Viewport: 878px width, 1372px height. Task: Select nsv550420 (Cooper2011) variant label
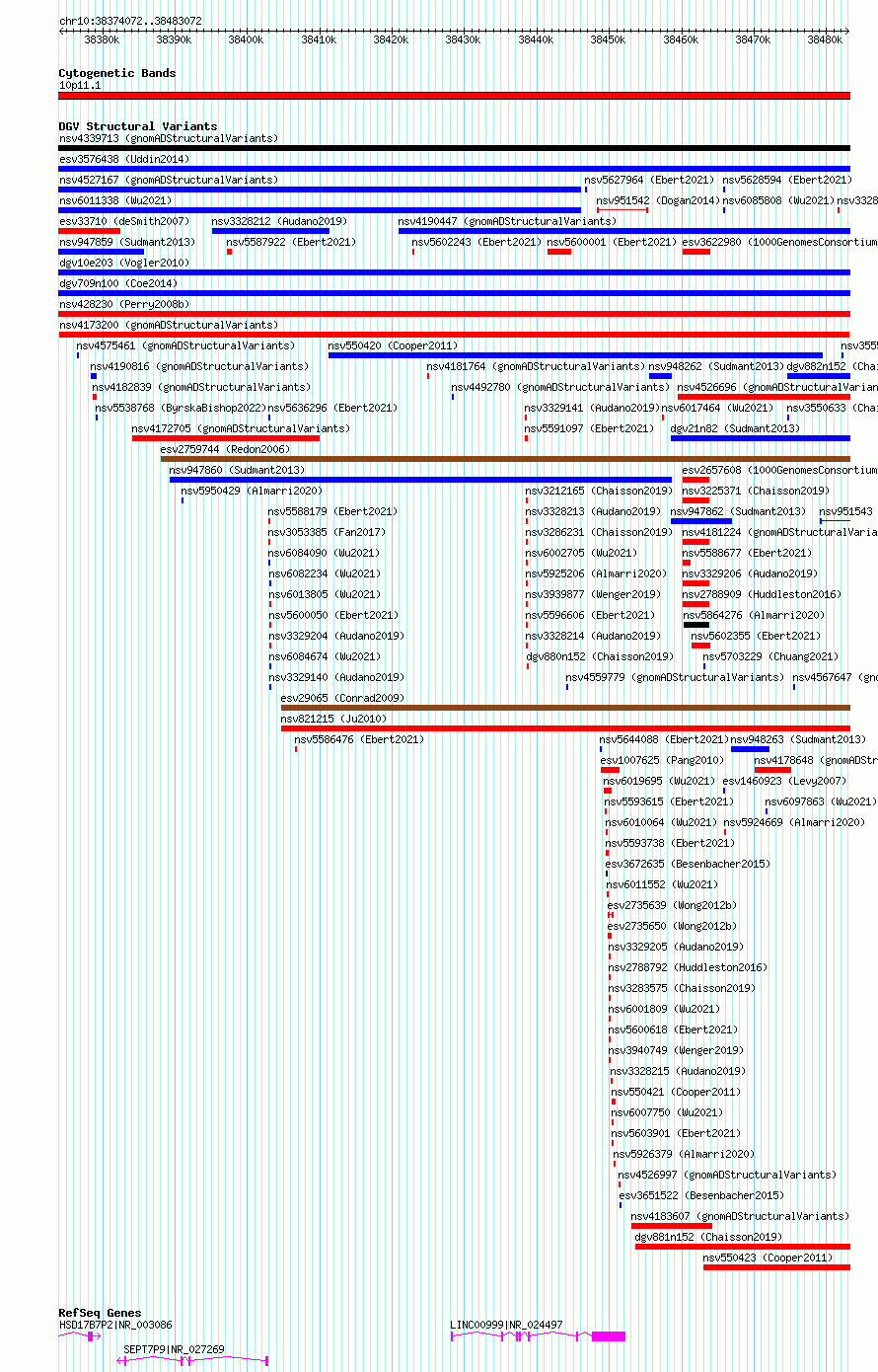(393, 345)
